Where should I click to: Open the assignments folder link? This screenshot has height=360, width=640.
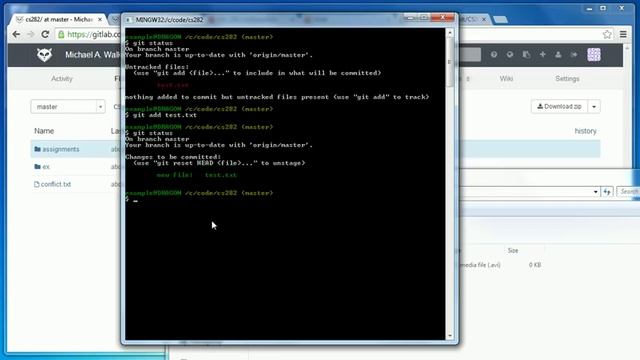[x=61, y=149]
